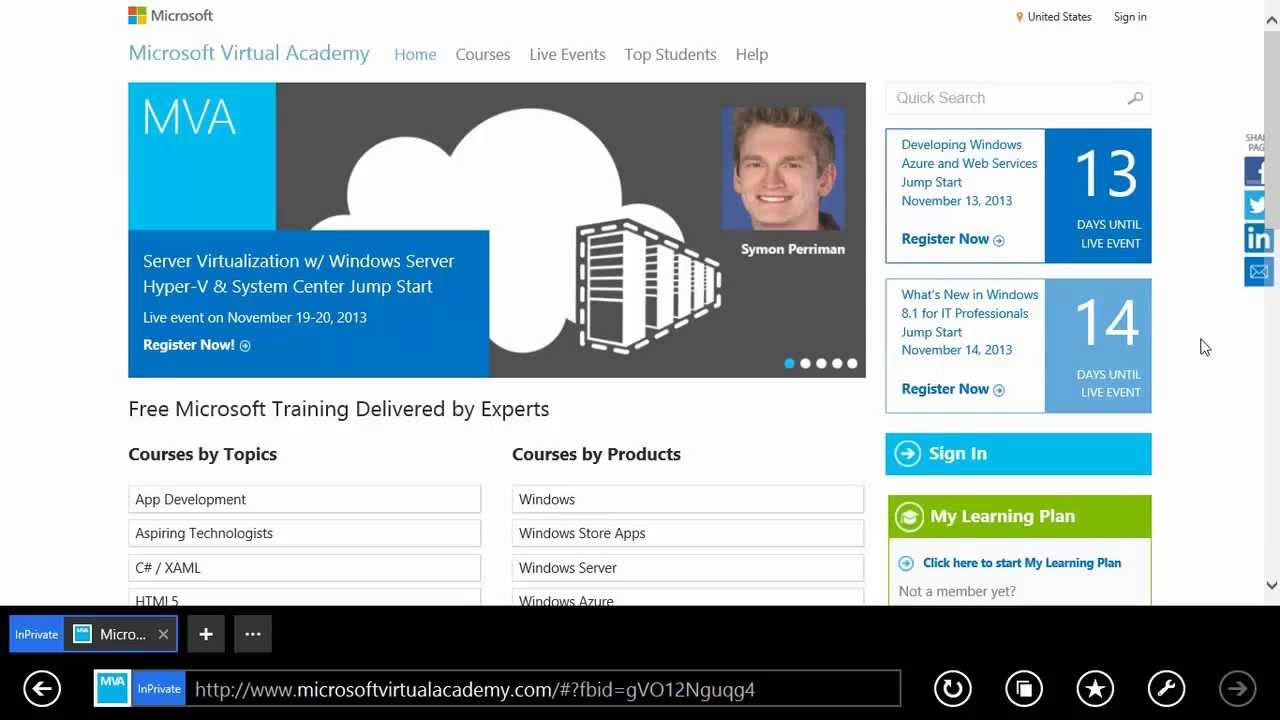The image size is (1280, 720).
Task: Open the Courses menu item
Action: tap(483, 55)
